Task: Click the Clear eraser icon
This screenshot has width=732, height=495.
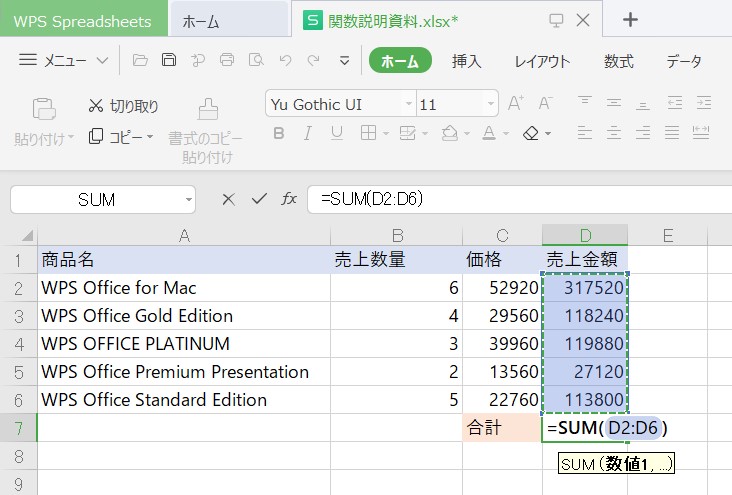Action: coord(531,134)
